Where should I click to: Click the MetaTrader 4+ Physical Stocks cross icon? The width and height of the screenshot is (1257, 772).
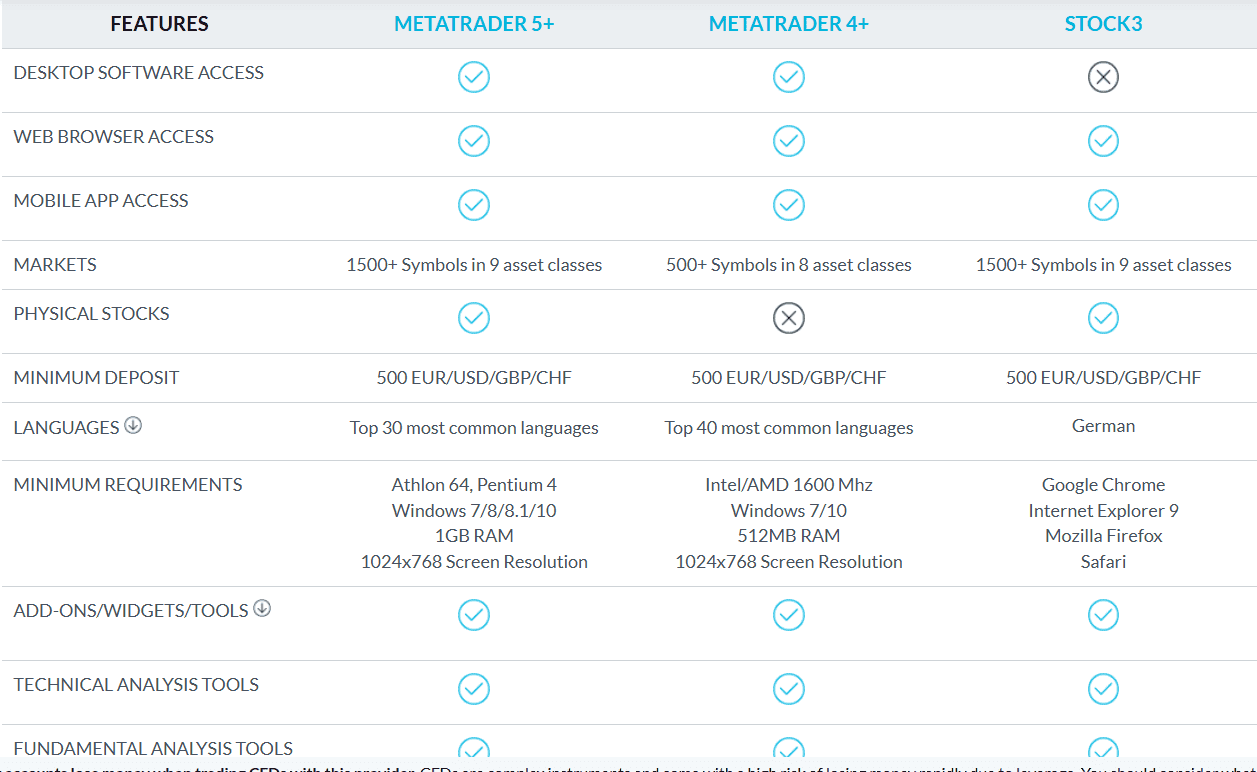tap(789, 318)
